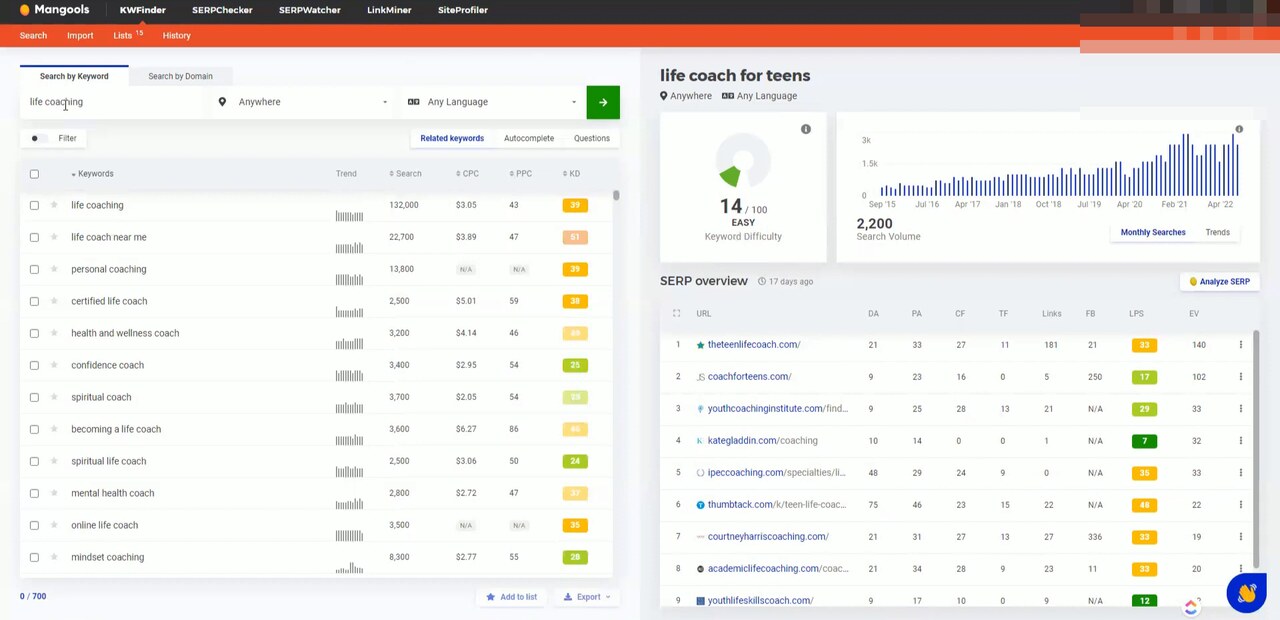1280x620 pixels.
Task: Click the keyword list scrollbar
Action: click(x=616, y=196)
